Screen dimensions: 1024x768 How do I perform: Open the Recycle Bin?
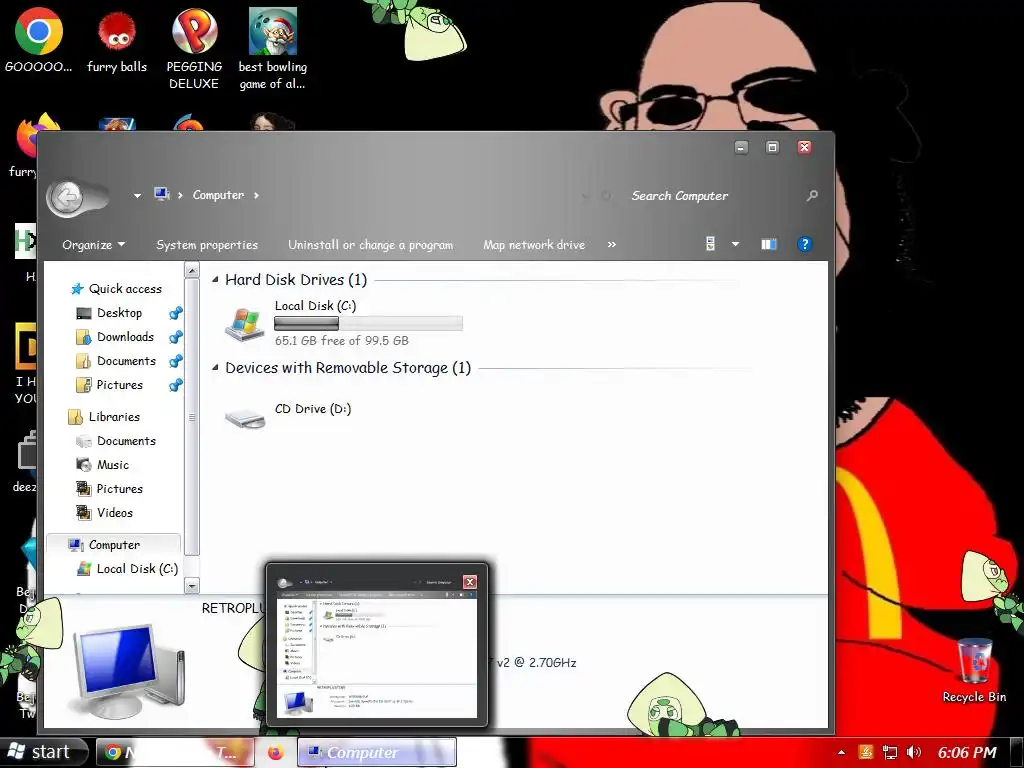click(974, 671)
